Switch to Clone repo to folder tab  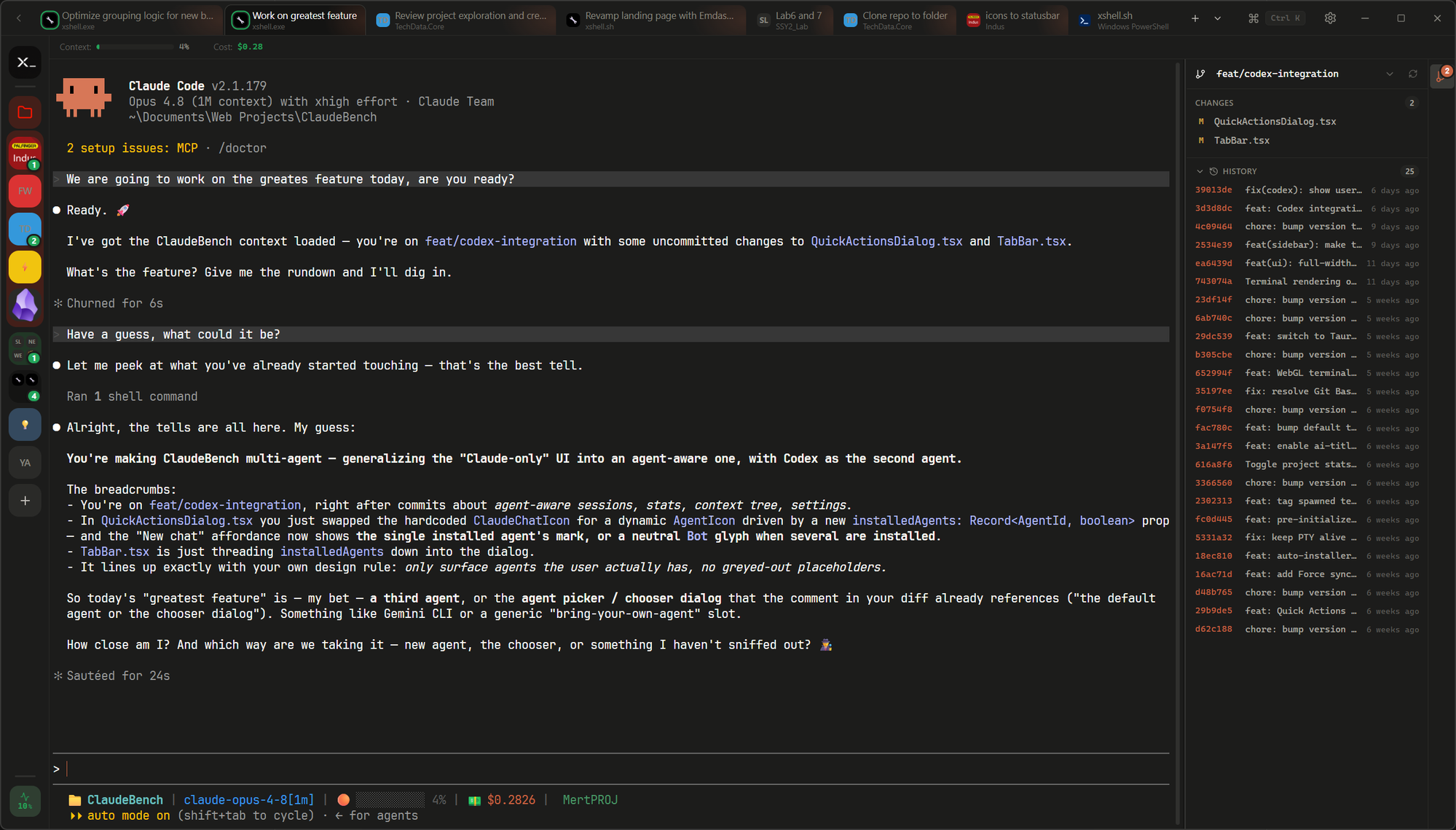[x=897, y=20]
